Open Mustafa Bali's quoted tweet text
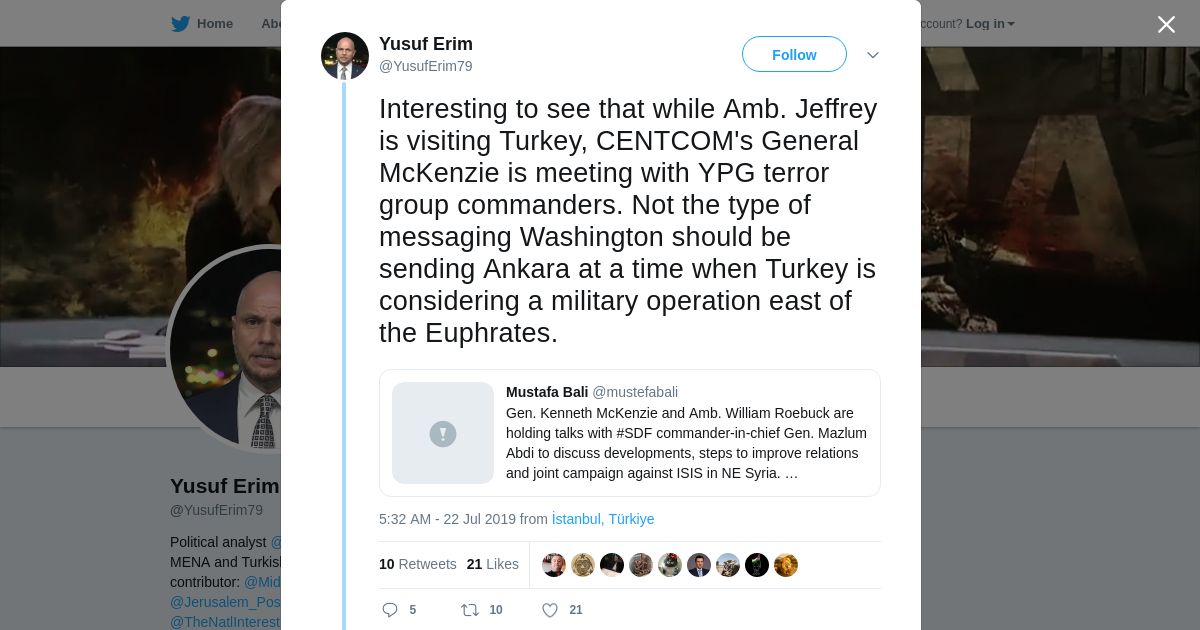The height and width of the screenshot is (630, 1200). click(x=686, y=443)
